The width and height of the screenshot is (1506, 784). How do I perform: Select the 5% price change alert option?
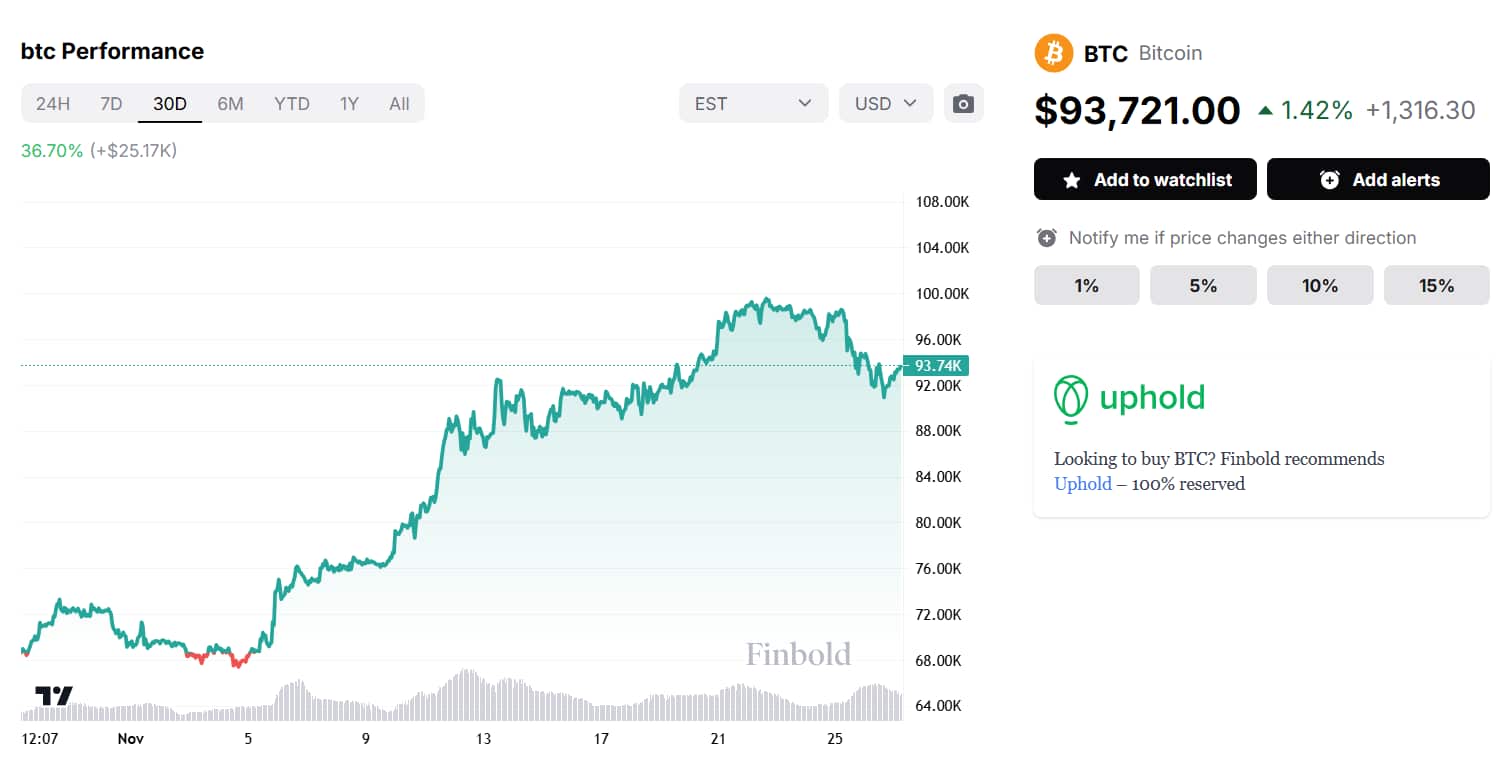tap(1203, 286)
